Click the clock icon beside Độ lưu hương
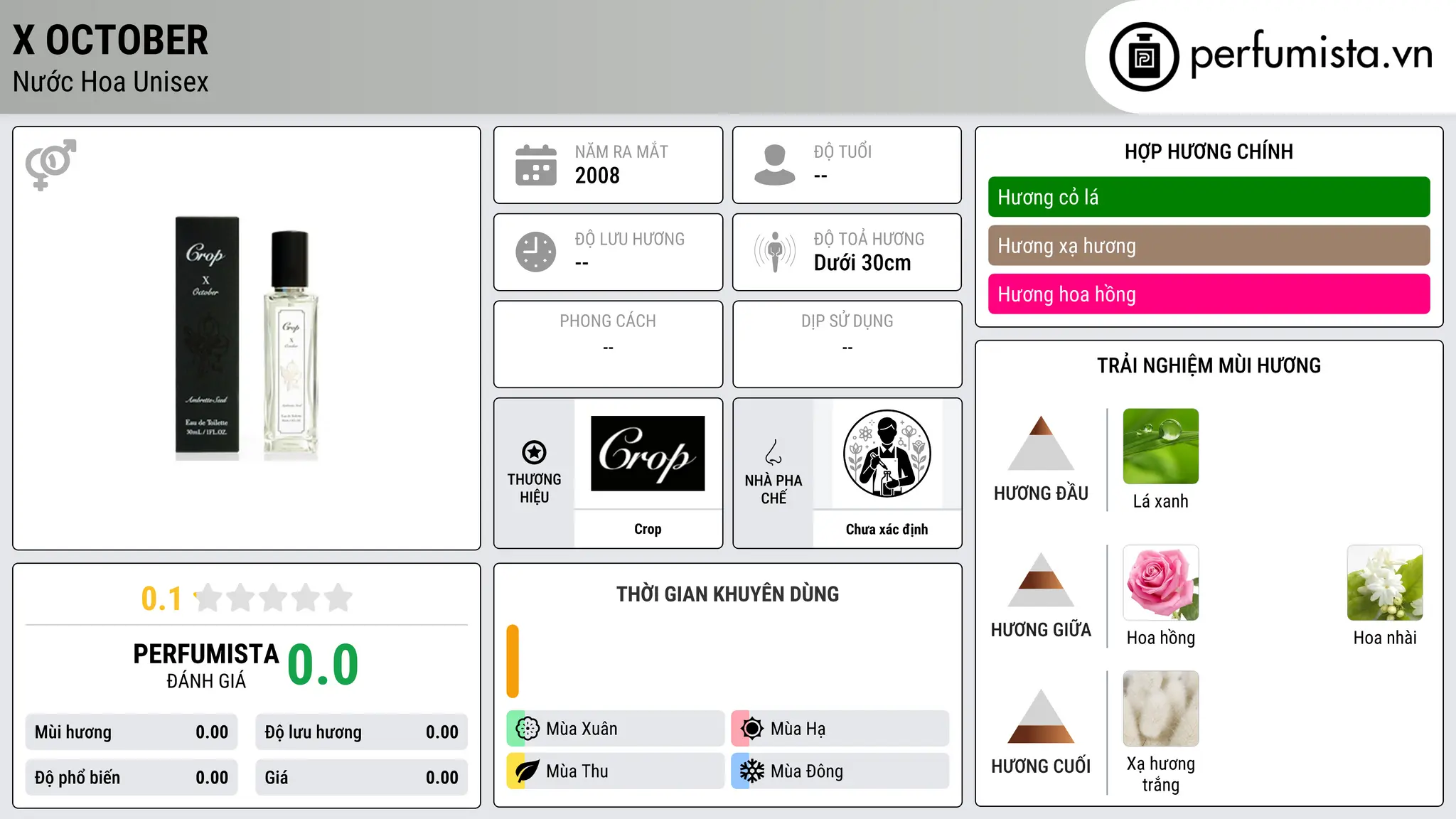The image size is (1456, 819). (536, 252)
